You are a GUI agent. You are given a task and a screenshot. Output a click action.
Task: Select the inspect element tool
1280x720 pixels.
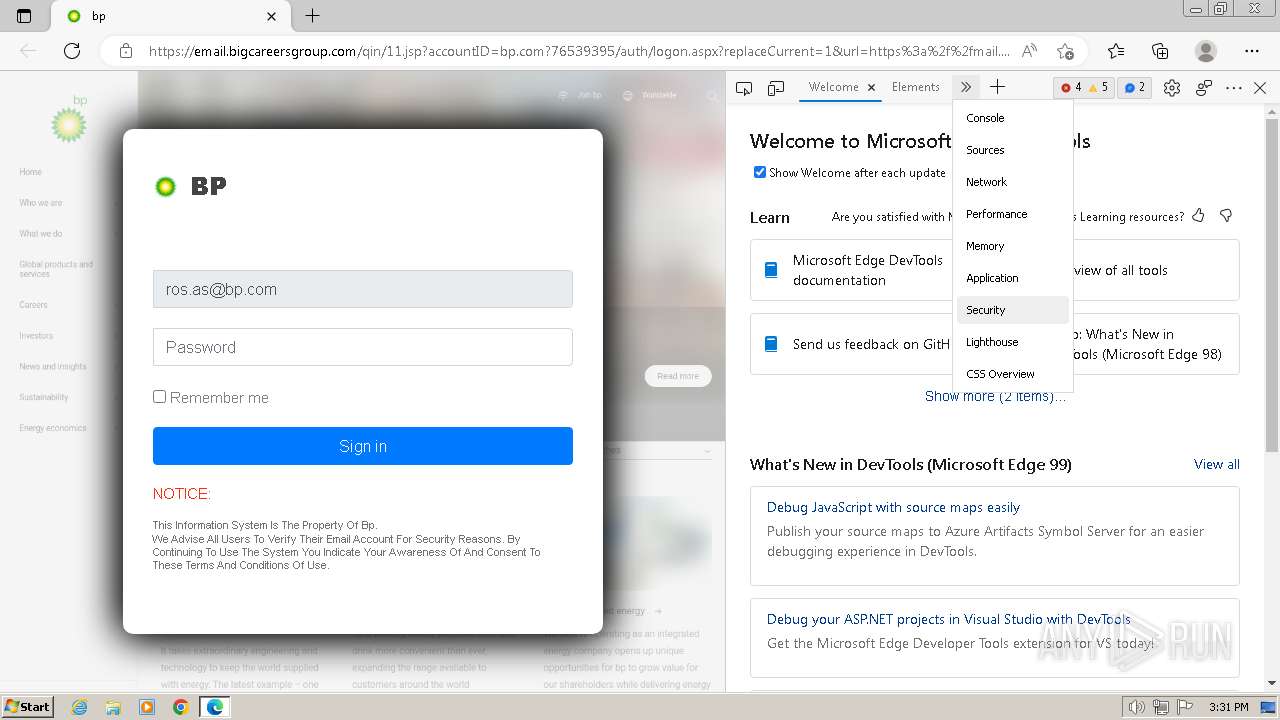point(744,88)
